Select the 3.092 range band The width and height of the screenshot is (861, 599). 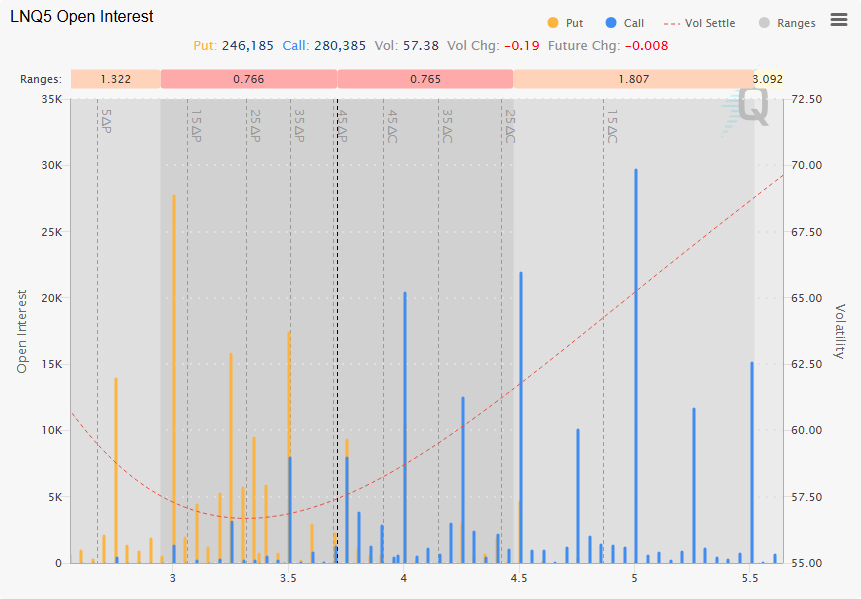coord(768,79)
